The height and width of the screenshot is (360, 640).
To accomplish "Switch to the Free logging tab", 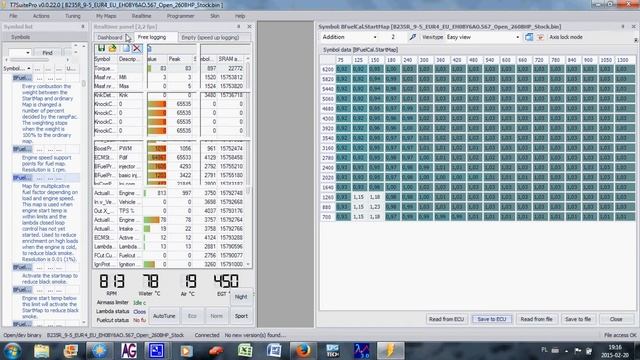I will tap(152, 37).
